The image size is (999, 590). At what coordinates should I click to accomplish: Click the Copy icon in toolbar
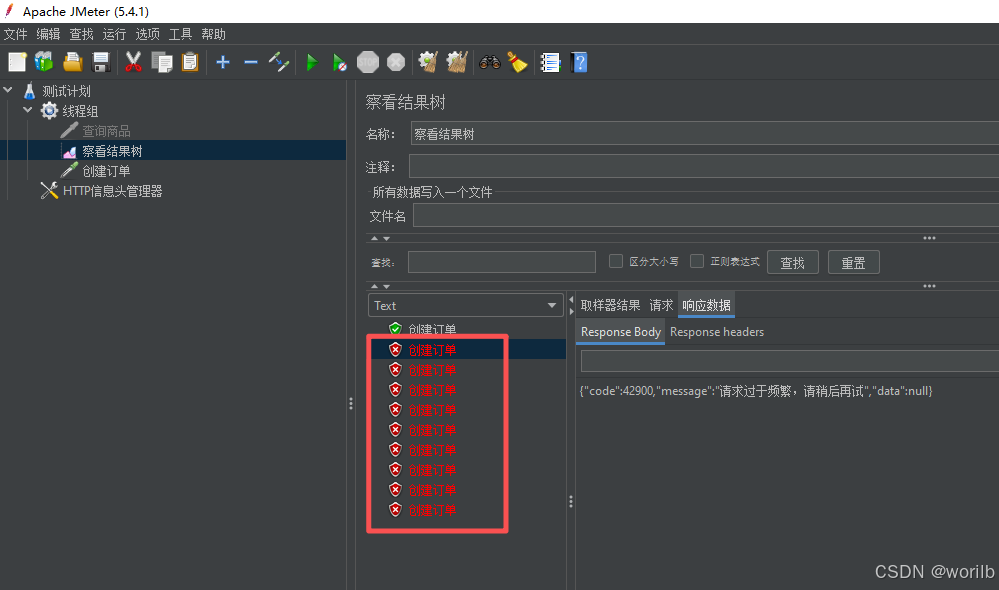(x=162, y=62)
